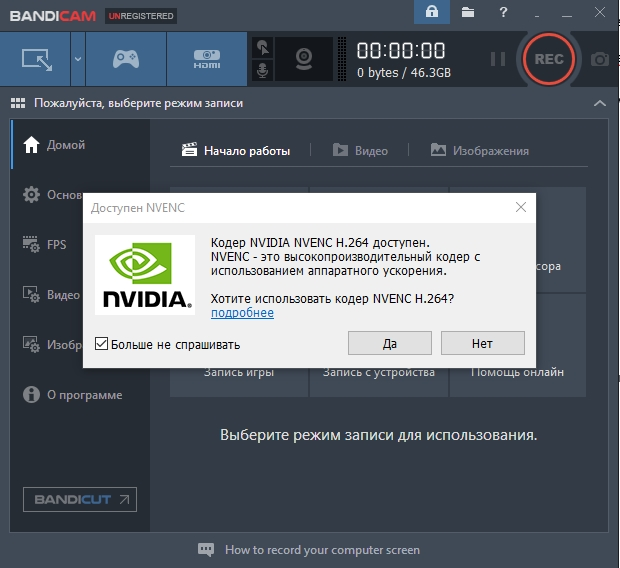The height and width of the screenshot is (568, 620).
Task: Select game recording mode gamepad icon
Action: click(x=126, y=59)
